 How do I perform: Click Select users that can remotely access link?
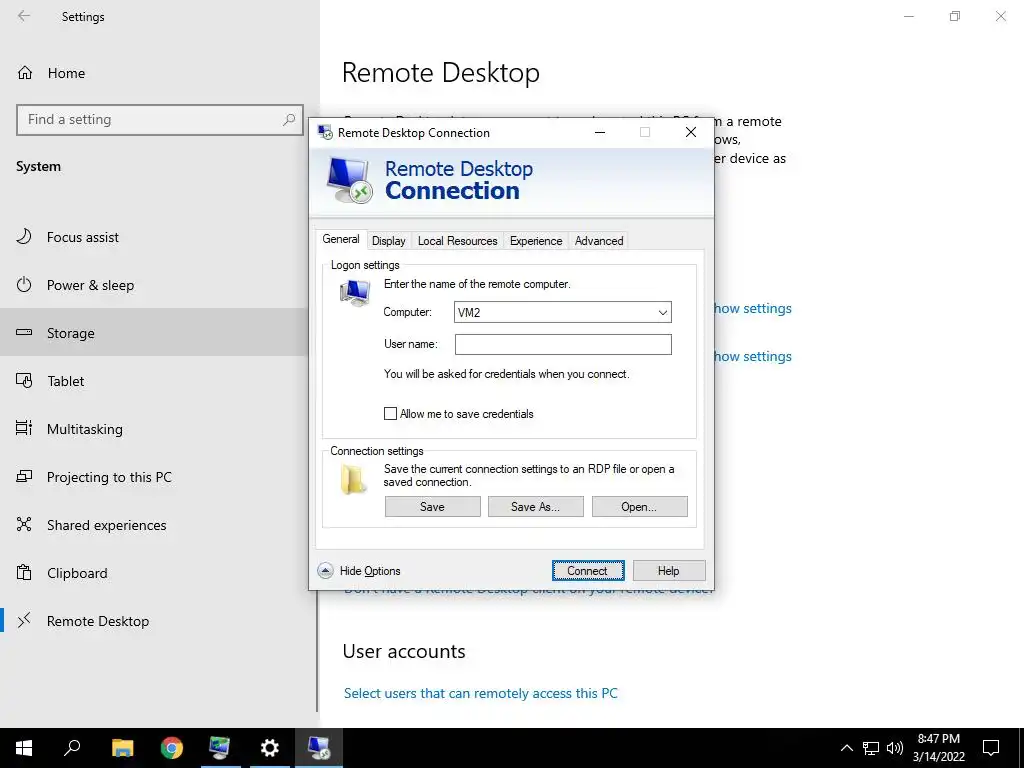[x=481, y=694]
